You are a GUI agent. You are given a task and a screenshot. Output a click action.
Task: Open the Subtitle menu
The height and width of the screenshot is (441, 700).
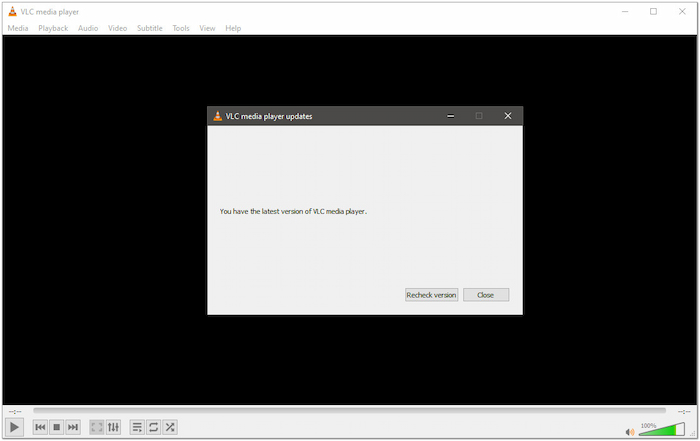click(150, 28)
